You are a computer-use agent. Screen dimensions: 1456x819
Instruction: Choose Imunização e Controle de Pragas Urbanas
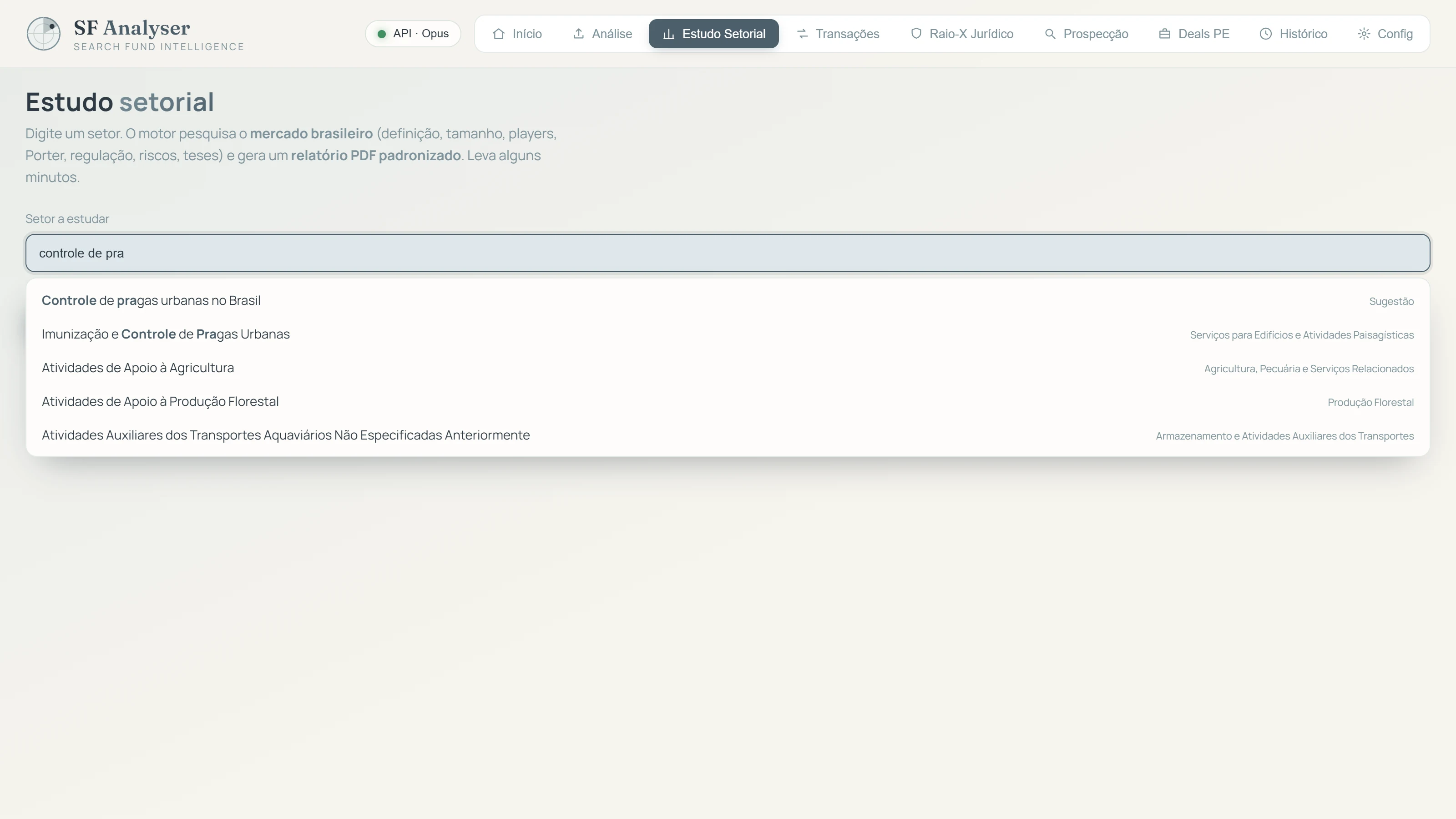pos(728,334)
